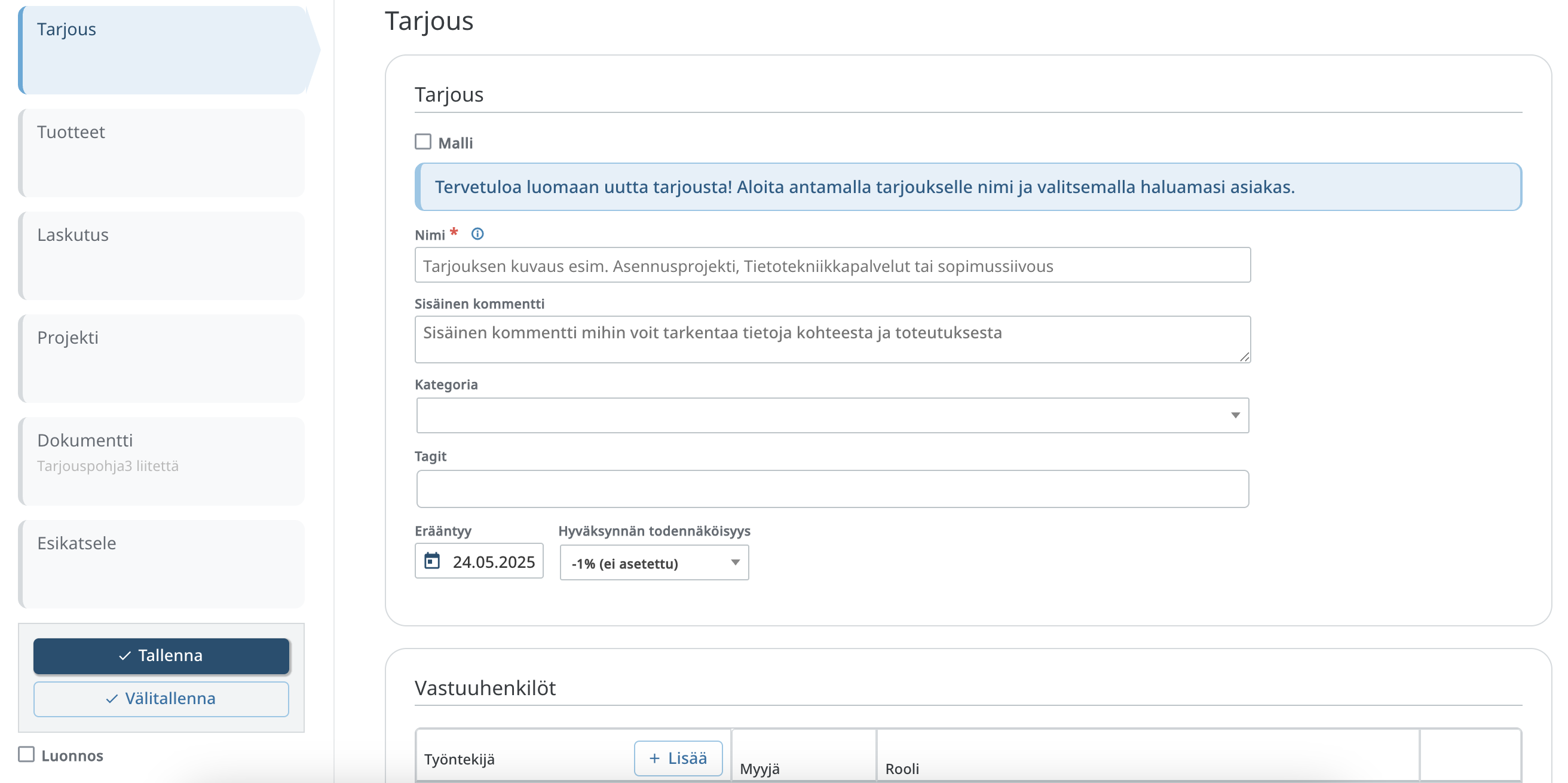Select the Tarjous step in sidebar
The image size is (1568, 783).
tap(162, 50)
